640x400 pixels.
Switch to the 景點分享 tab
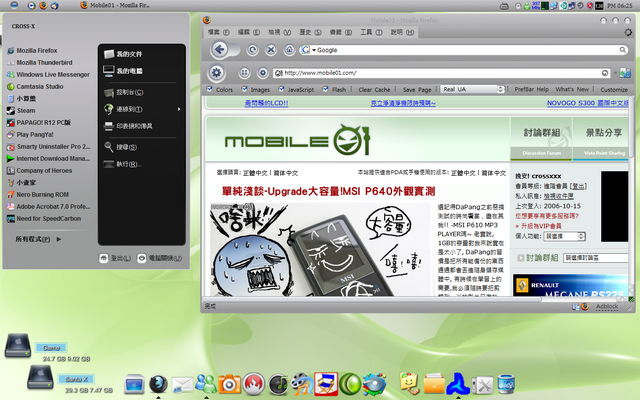click(x=601, y=139)
